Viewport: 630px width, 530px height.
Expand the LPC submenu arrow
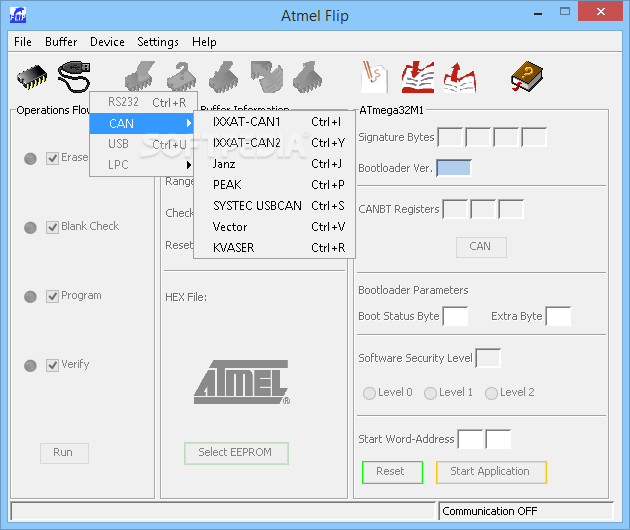[x=189, y=165]
